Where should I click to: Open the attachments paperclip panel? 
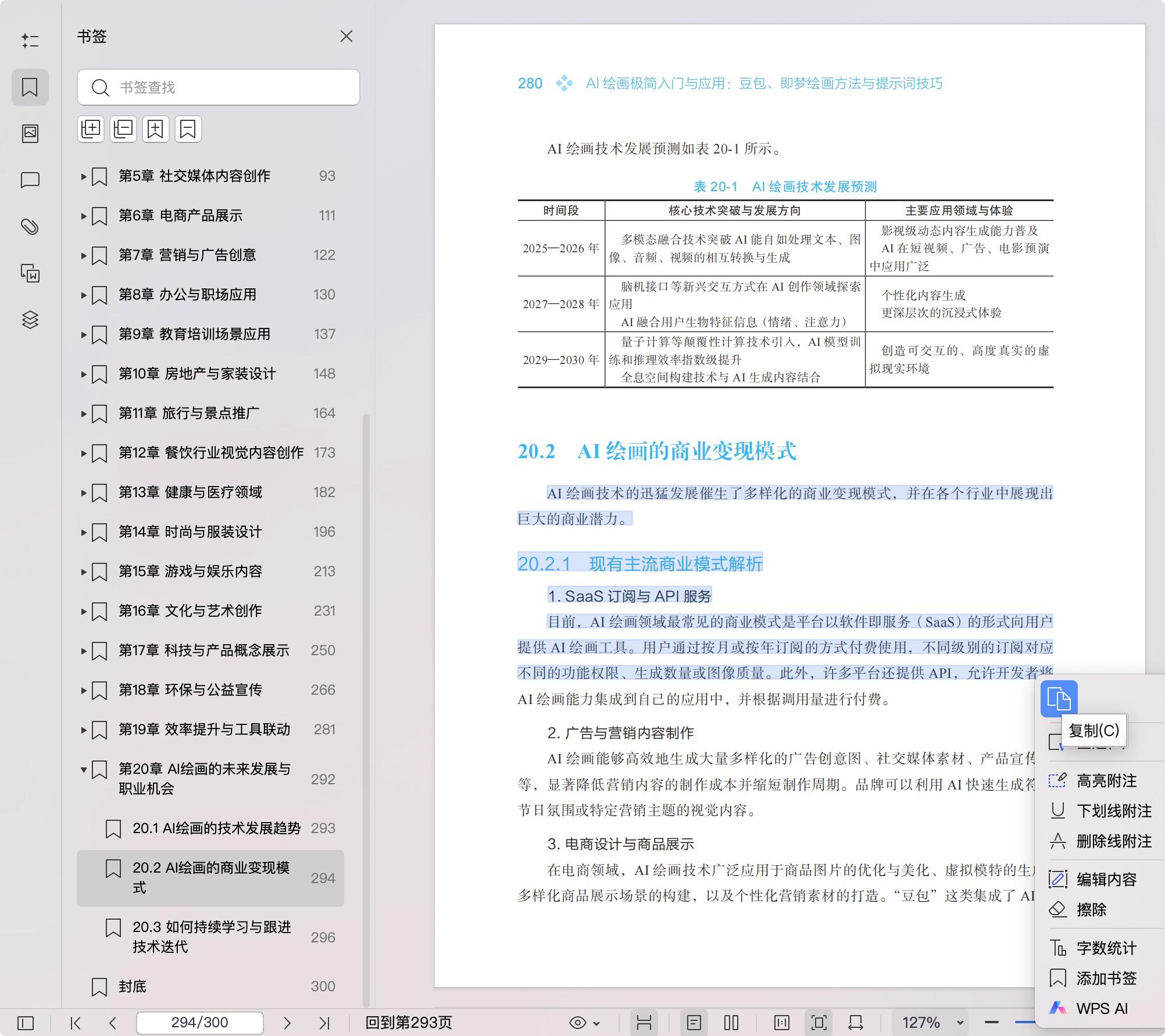coord(30,226)
